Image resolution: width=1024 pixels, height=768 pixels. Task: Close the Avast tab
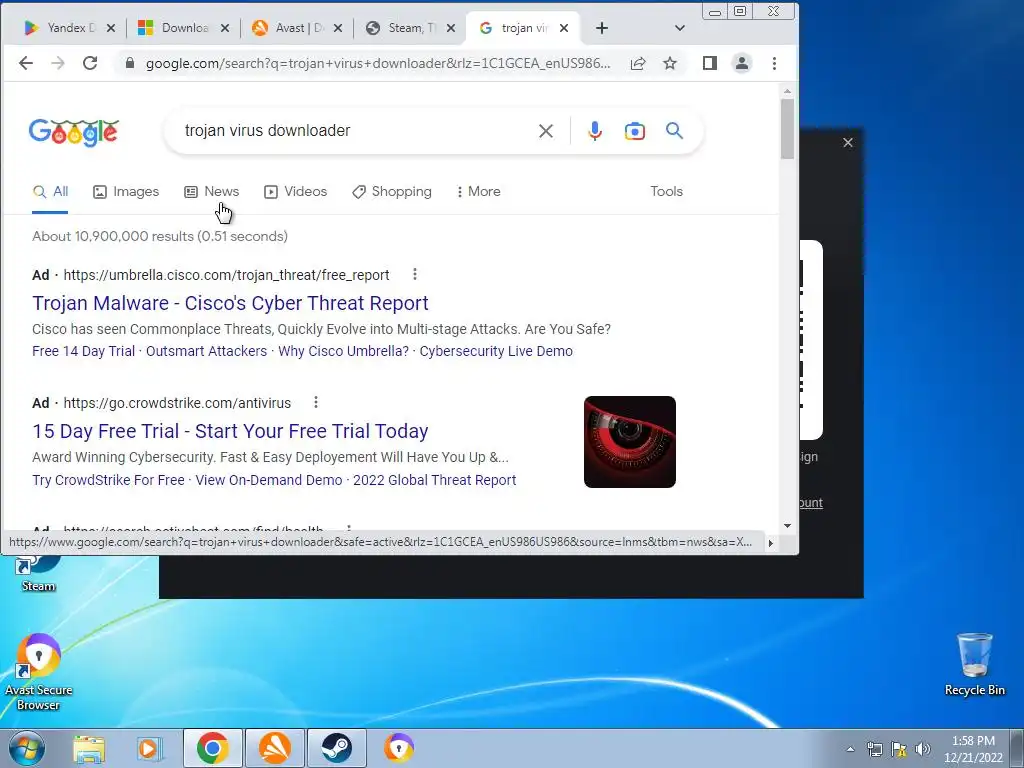pos(338,28)
